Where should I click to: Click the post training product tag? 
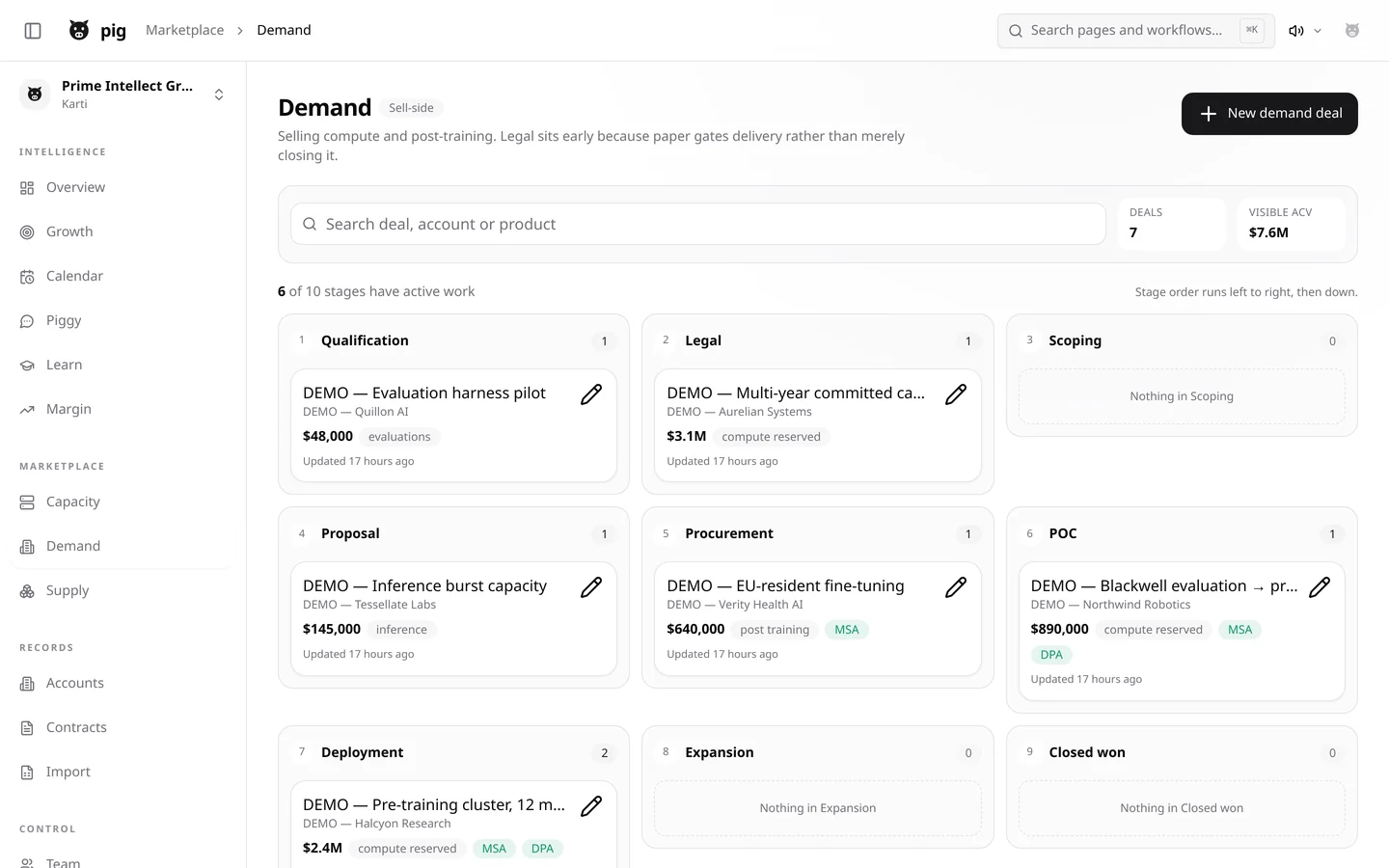tap(775, 630)
